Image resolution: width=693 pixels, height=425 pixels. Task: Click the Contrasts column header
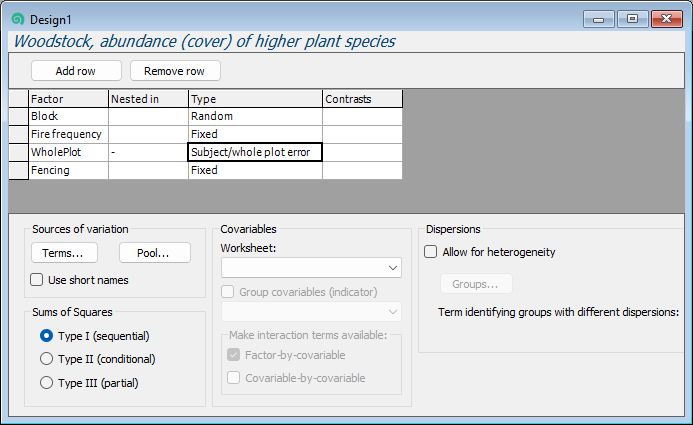click(362, 99)
